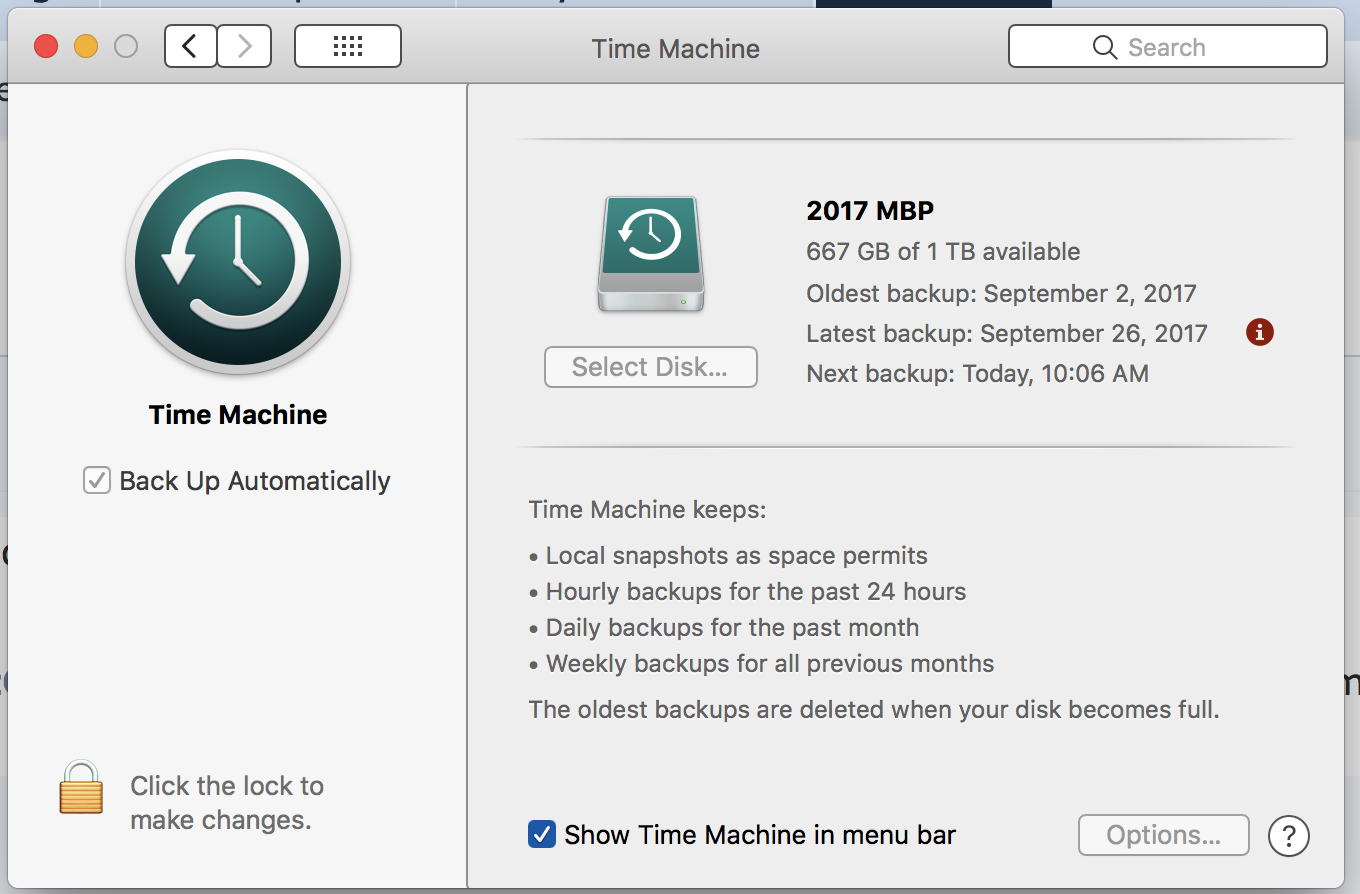Viewport: 1360px width, 894px height.
Task: Click the Time Machine label under the icon
Action: 238,415
